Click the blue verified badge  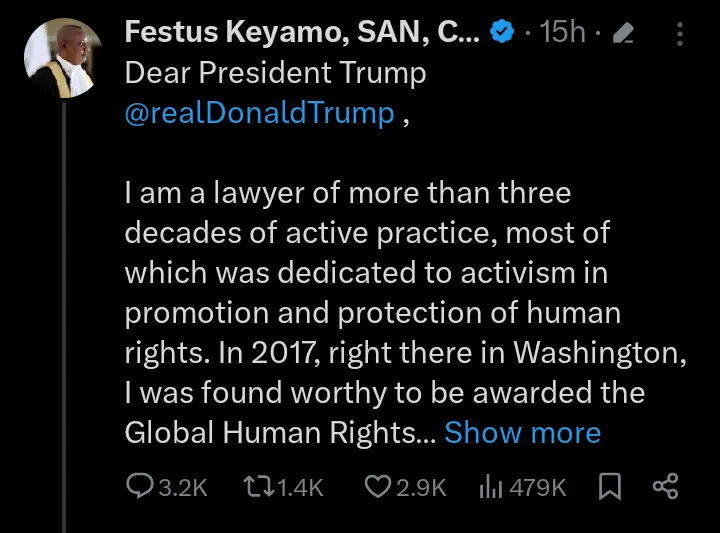point(502,33)
